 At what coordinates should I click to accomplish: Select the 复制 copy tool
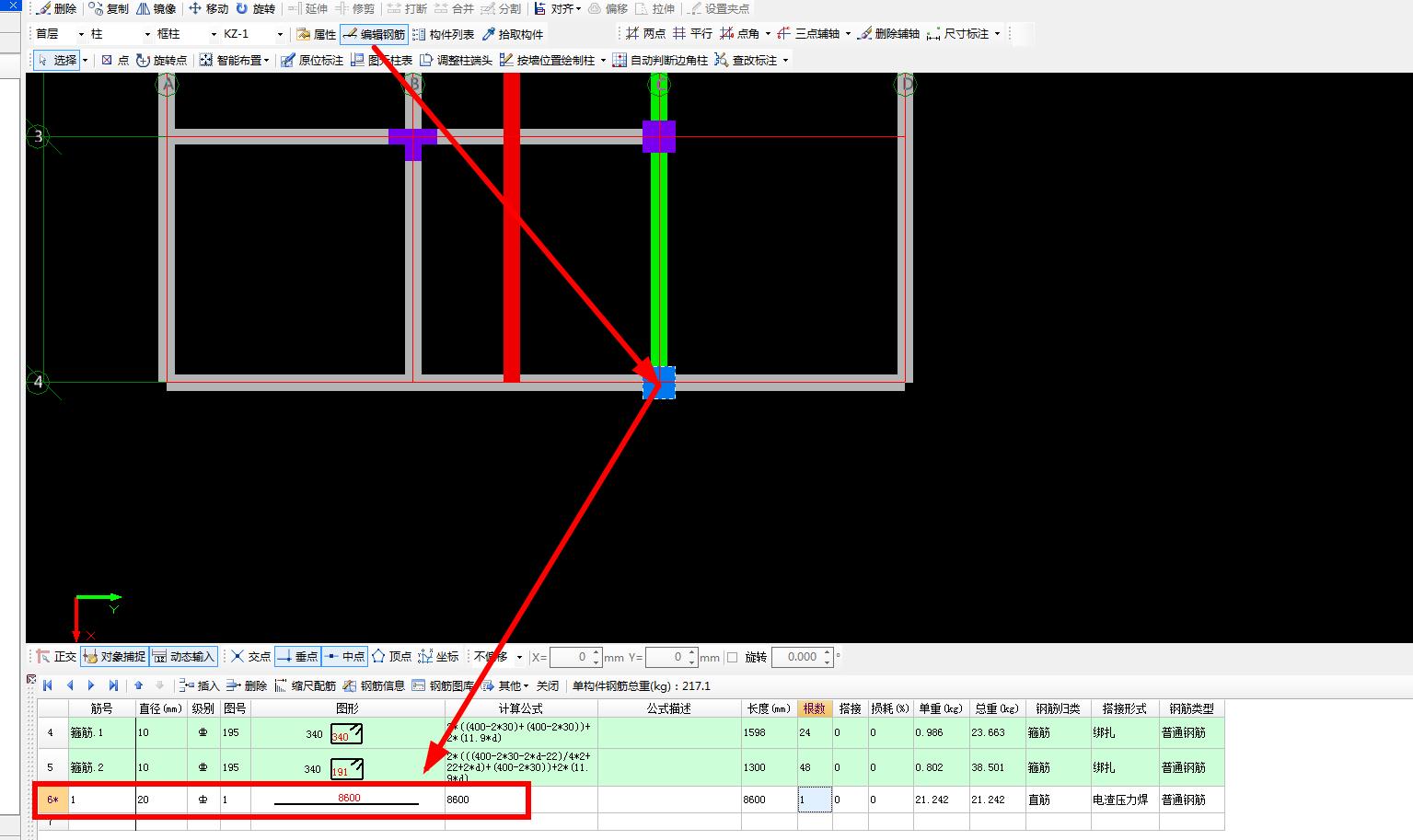point(109,8)
